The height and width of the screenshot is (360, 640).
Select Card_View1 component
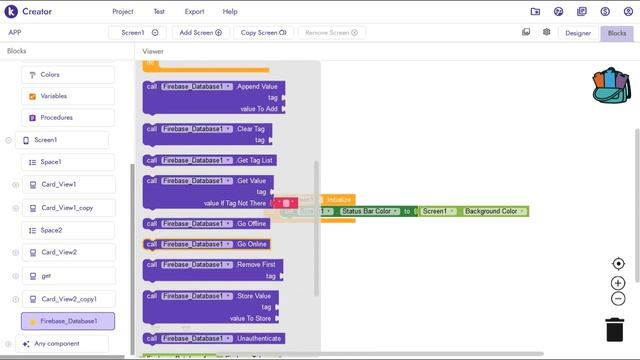click(x=68, y=184)
